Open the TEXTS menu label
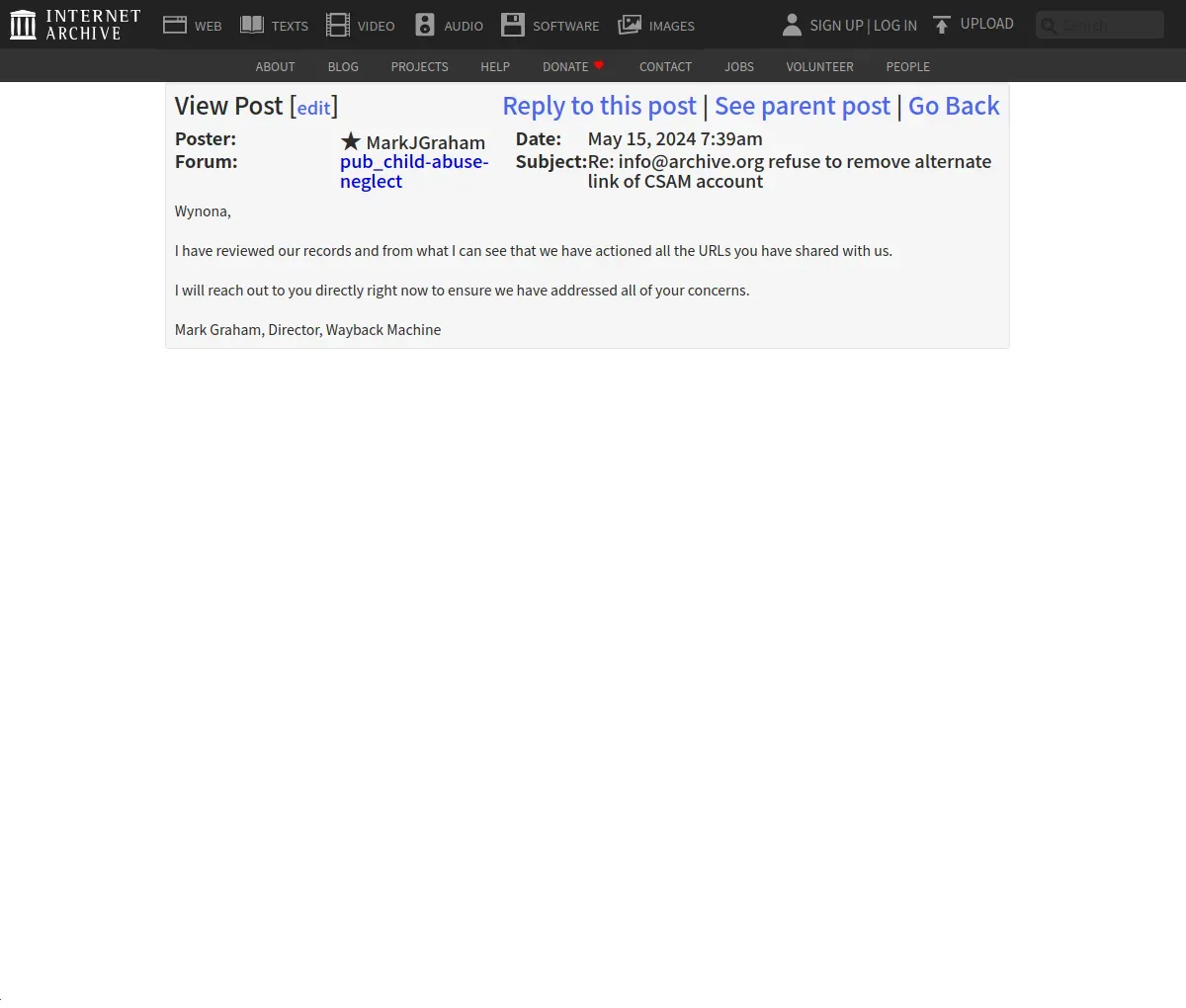The width and height of the screenshot is (1186, 1008). [x=290, y=26]
